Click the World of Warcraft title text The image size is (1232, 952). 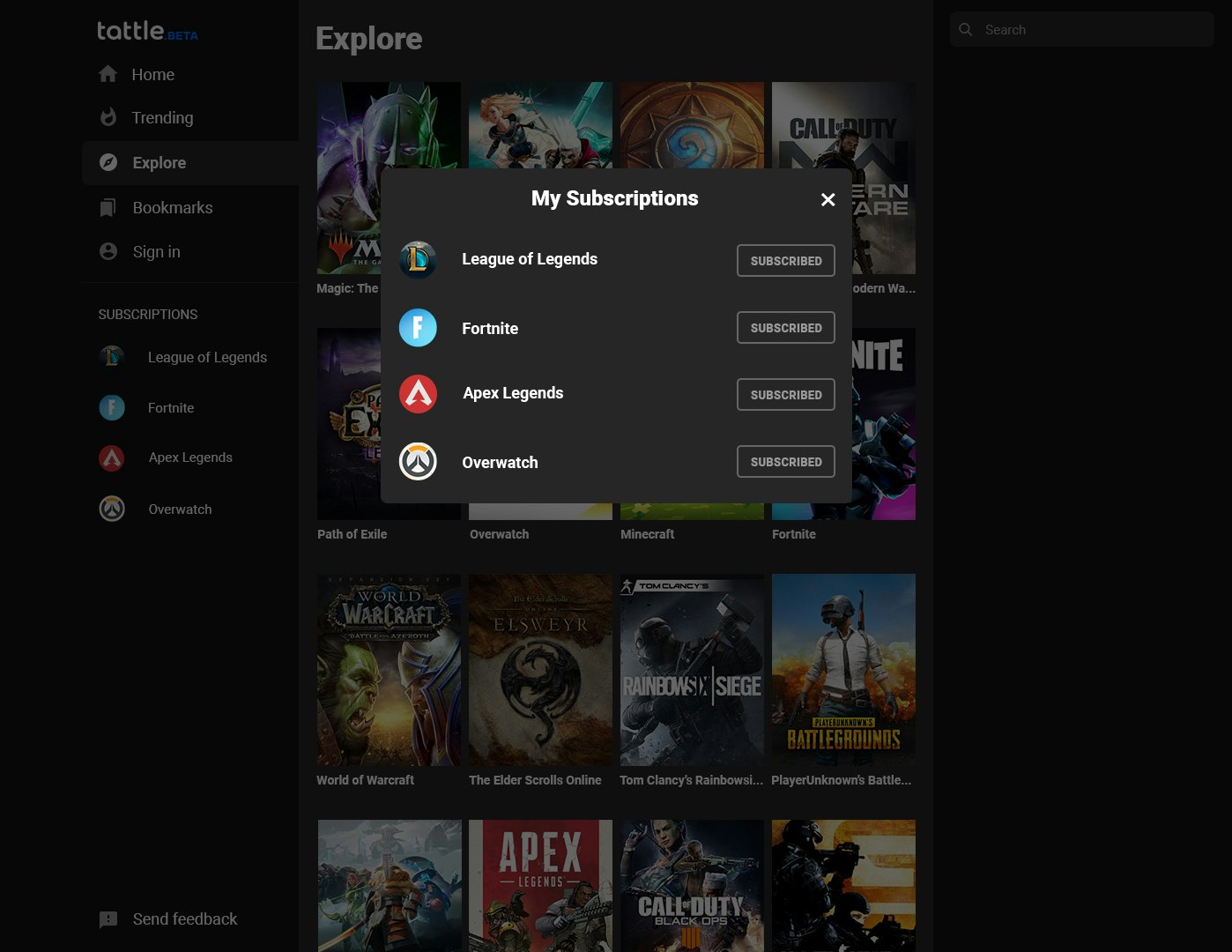[x=365, y=780]
